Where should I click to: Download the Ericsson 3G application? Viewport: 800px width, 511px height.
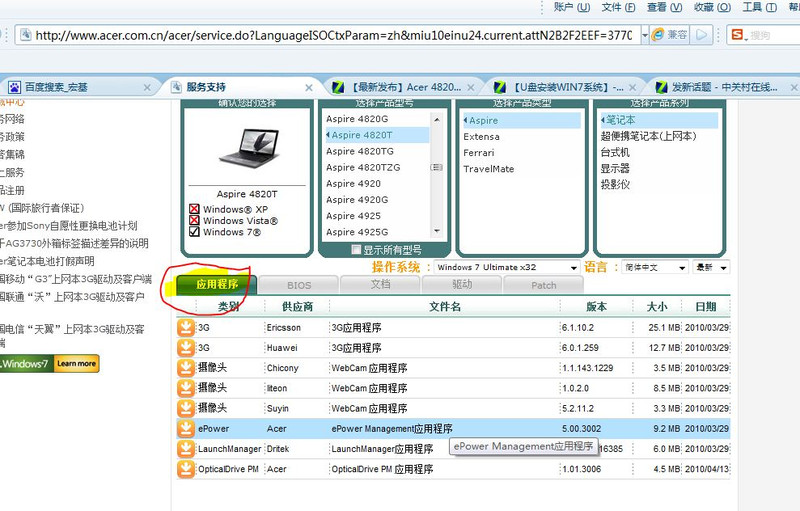click(186, 327)
